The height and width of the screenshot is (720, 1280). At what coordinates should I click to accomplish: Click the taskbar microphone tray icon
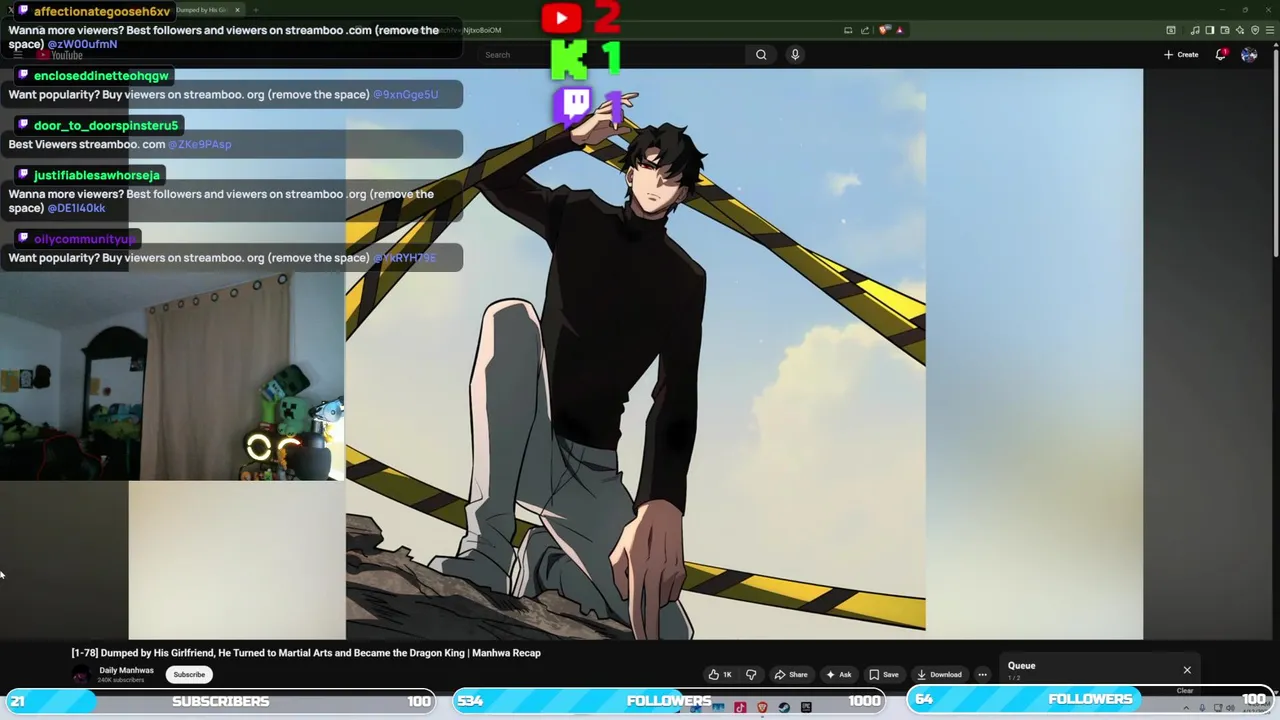click(x=1202, y=708)
